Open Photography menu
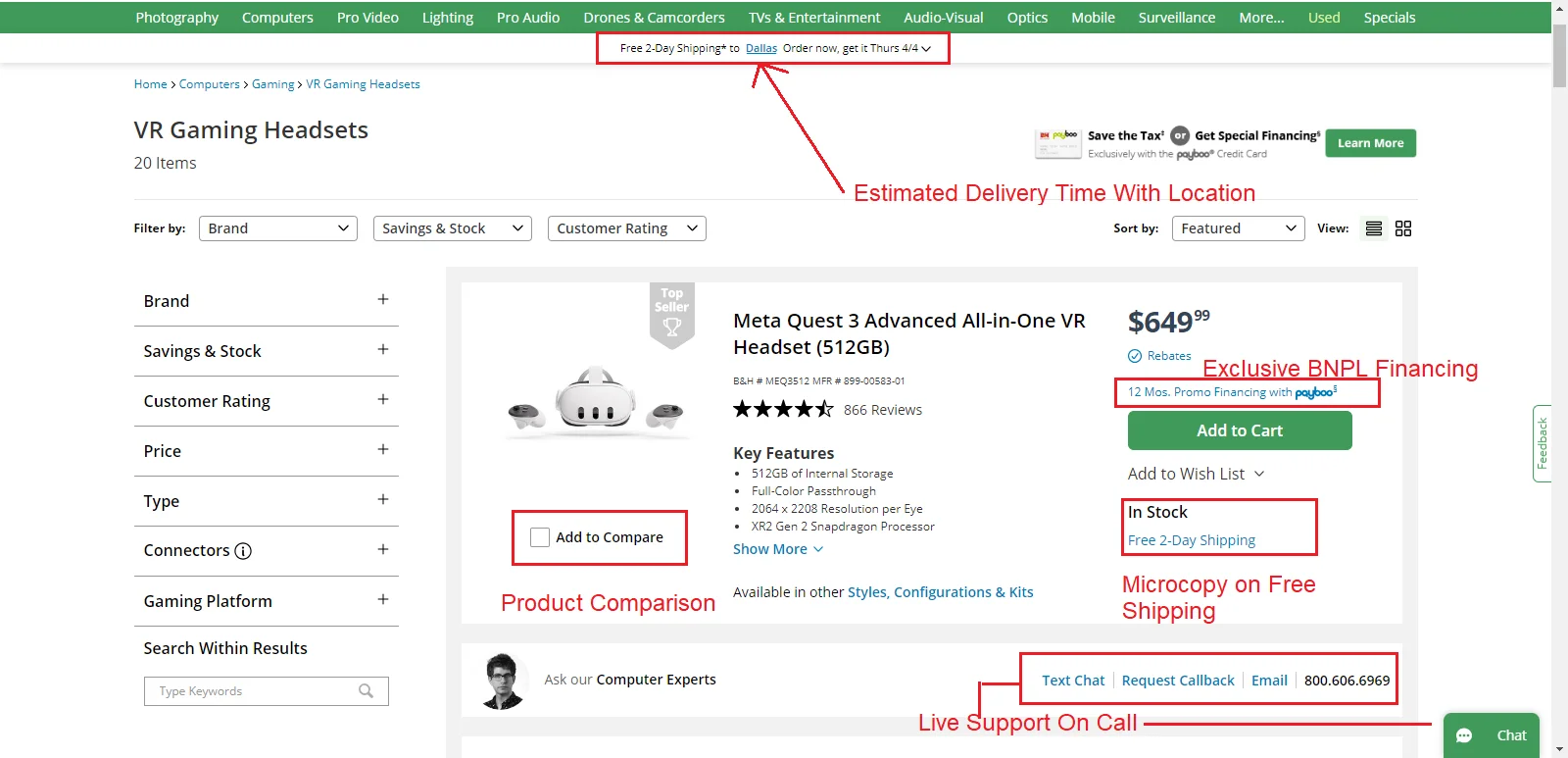Screen dimensions: 1568x758 coord(177,18)
